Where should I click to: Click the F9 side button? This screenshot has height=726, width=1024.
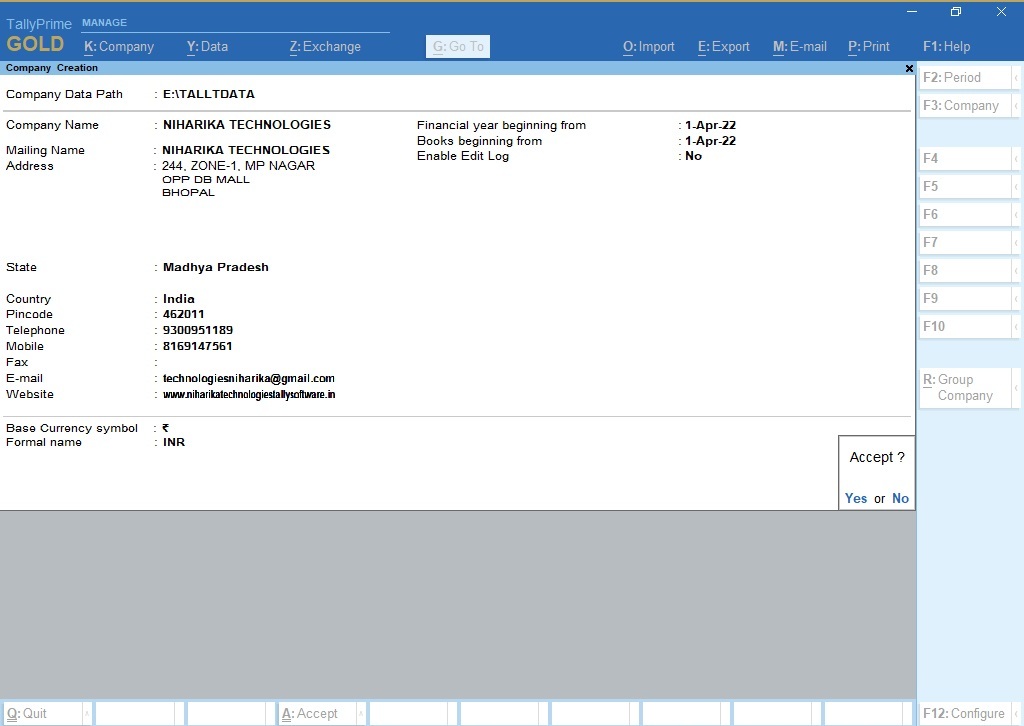965,299
